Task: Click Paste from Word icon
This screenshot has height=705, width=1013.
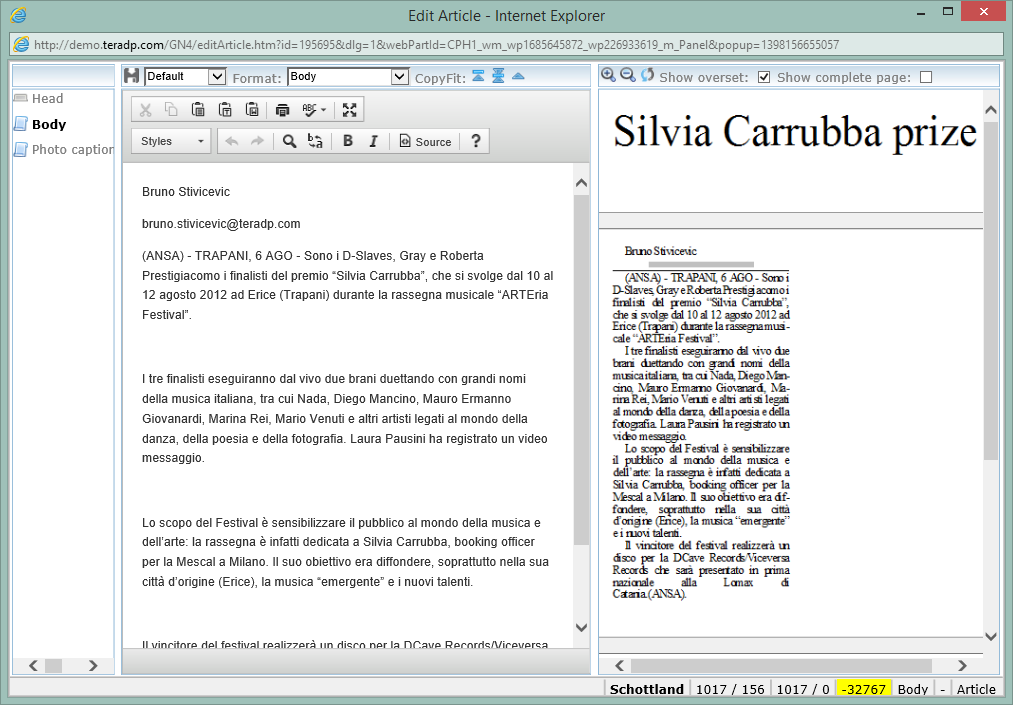Action: pos(252,110)
